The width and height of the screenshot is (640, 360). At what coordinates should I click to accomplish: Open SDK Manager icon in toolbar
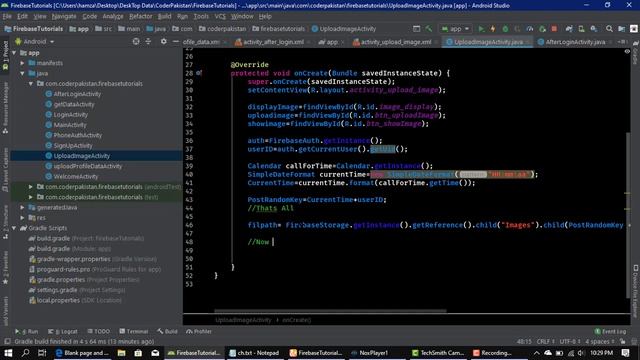pyautogui.click(x=594, y=29)
